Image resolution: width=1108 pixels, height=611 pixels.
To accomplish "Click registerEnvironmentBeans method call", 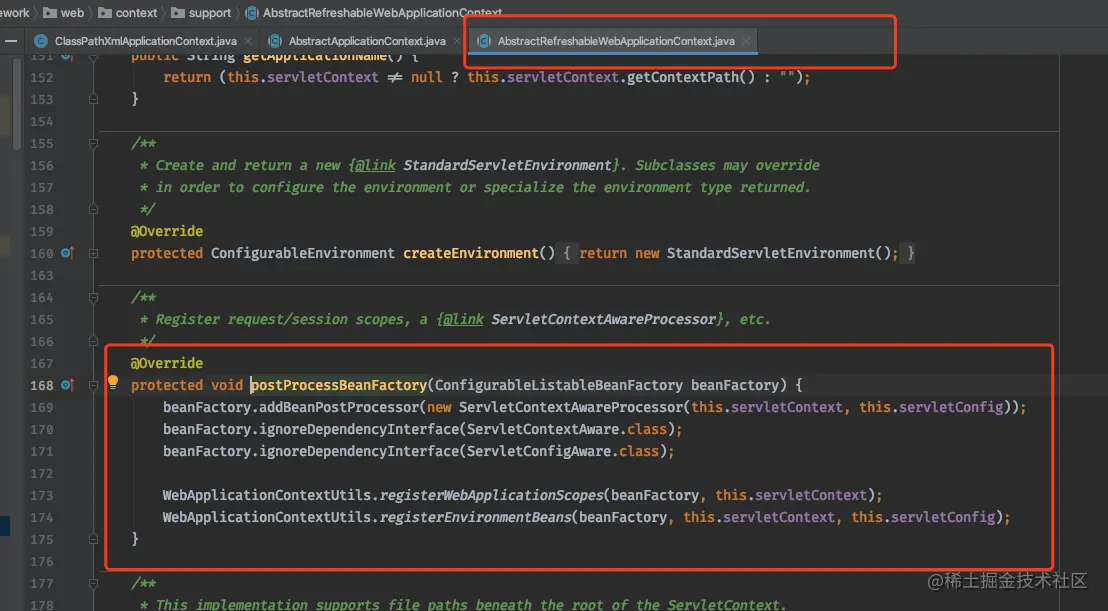I will [x=476, y=517].
